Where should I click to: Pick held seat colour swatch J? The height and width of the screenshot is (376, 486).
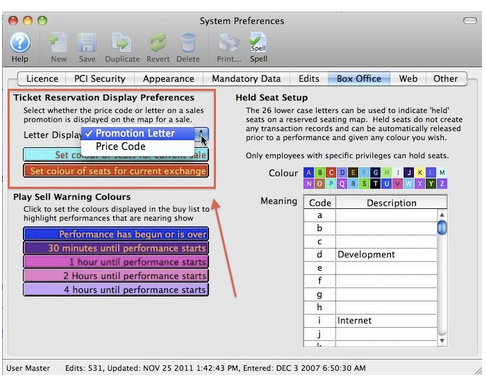click(x=409, y=172)
